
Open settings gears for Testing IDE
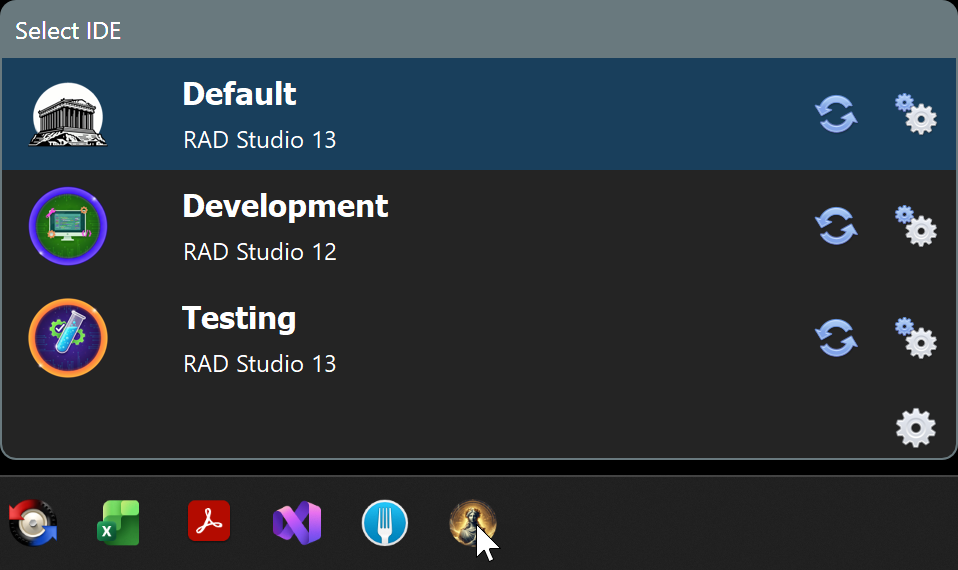[x=915, y=337]
